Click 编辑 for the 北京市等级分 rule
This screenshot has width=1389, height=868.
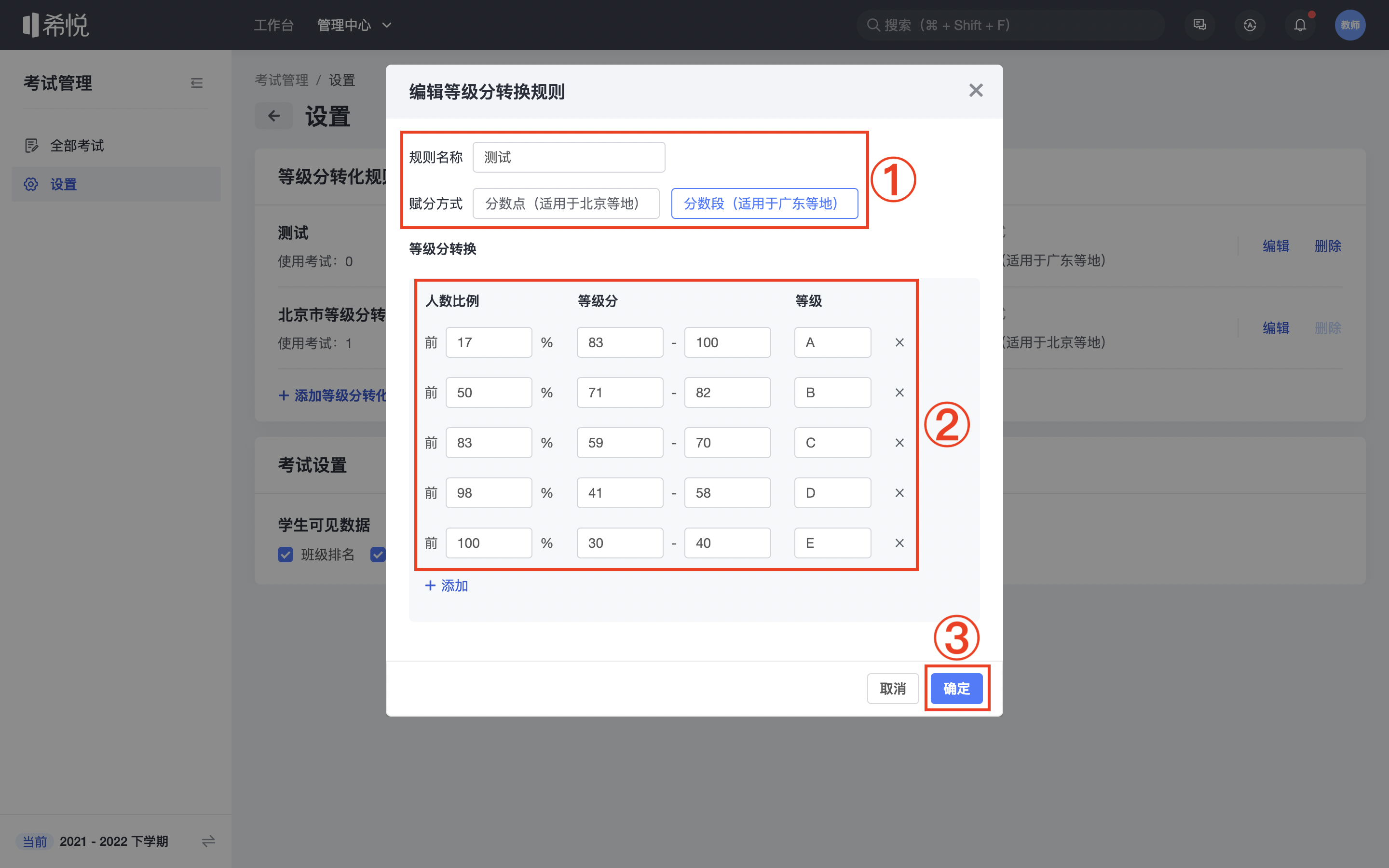point(1276,328)
